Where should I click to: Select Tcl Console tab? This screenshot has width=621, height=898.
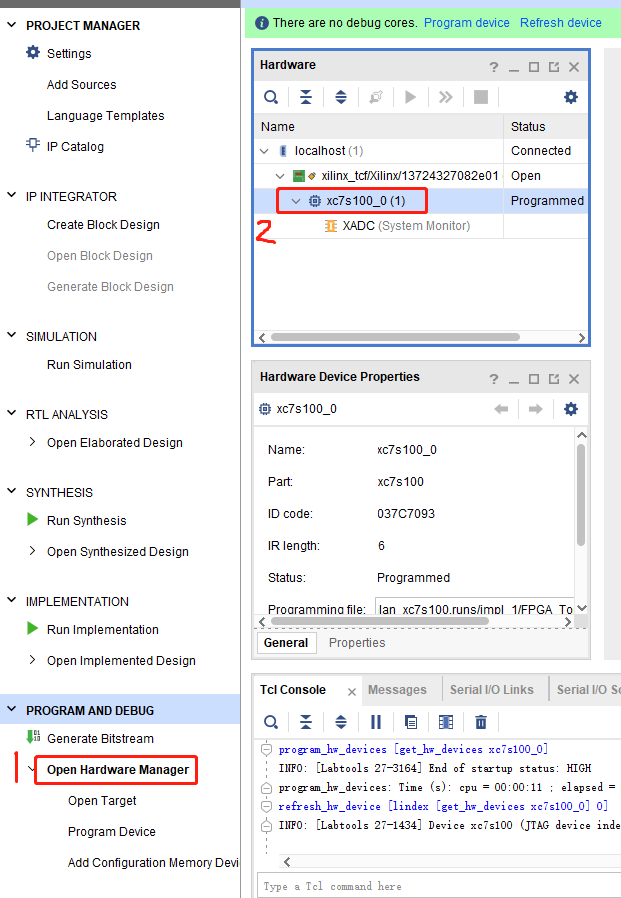(293, 690)
